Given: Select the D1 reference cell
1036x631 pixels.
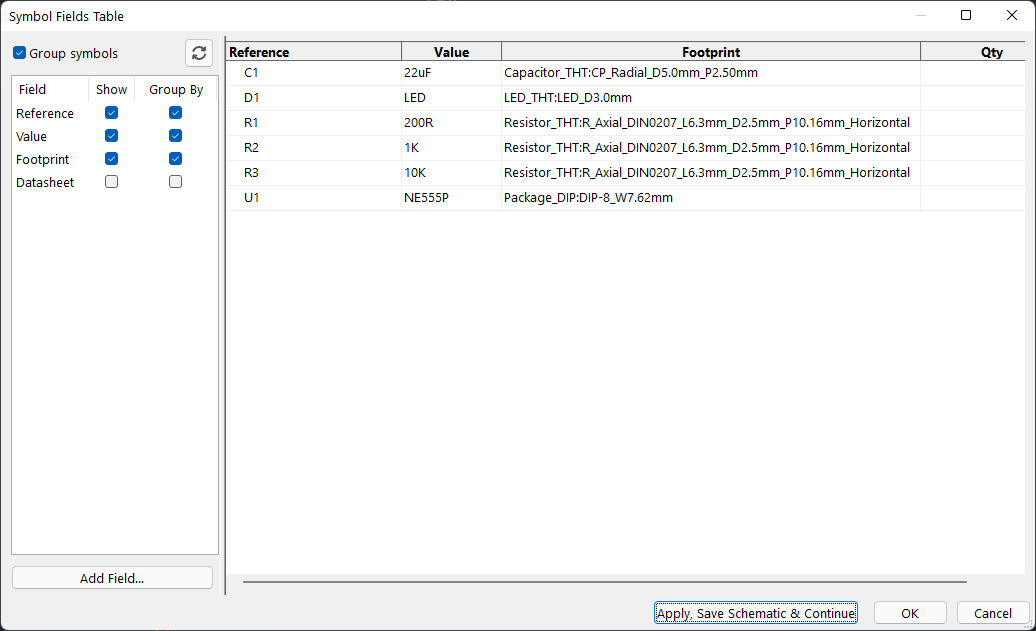Looking at the screenshot, I should coord(314,98).
